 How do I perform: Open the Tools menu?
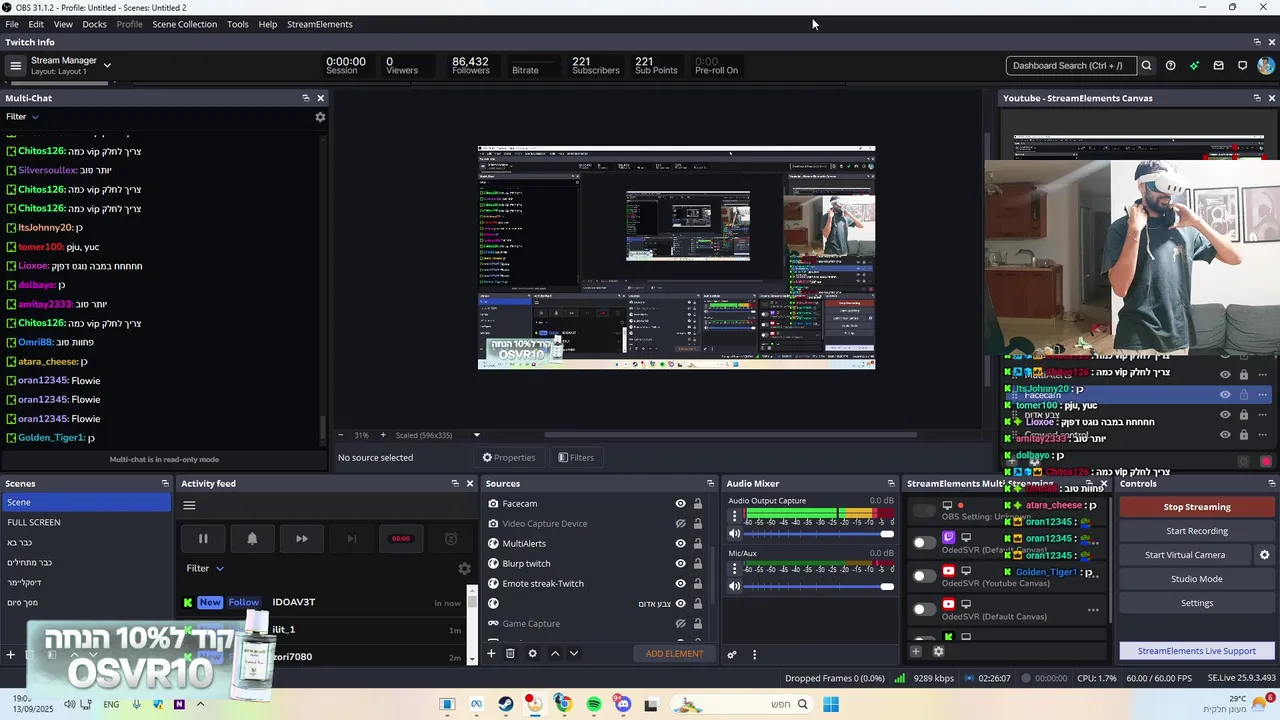point(237,24)
